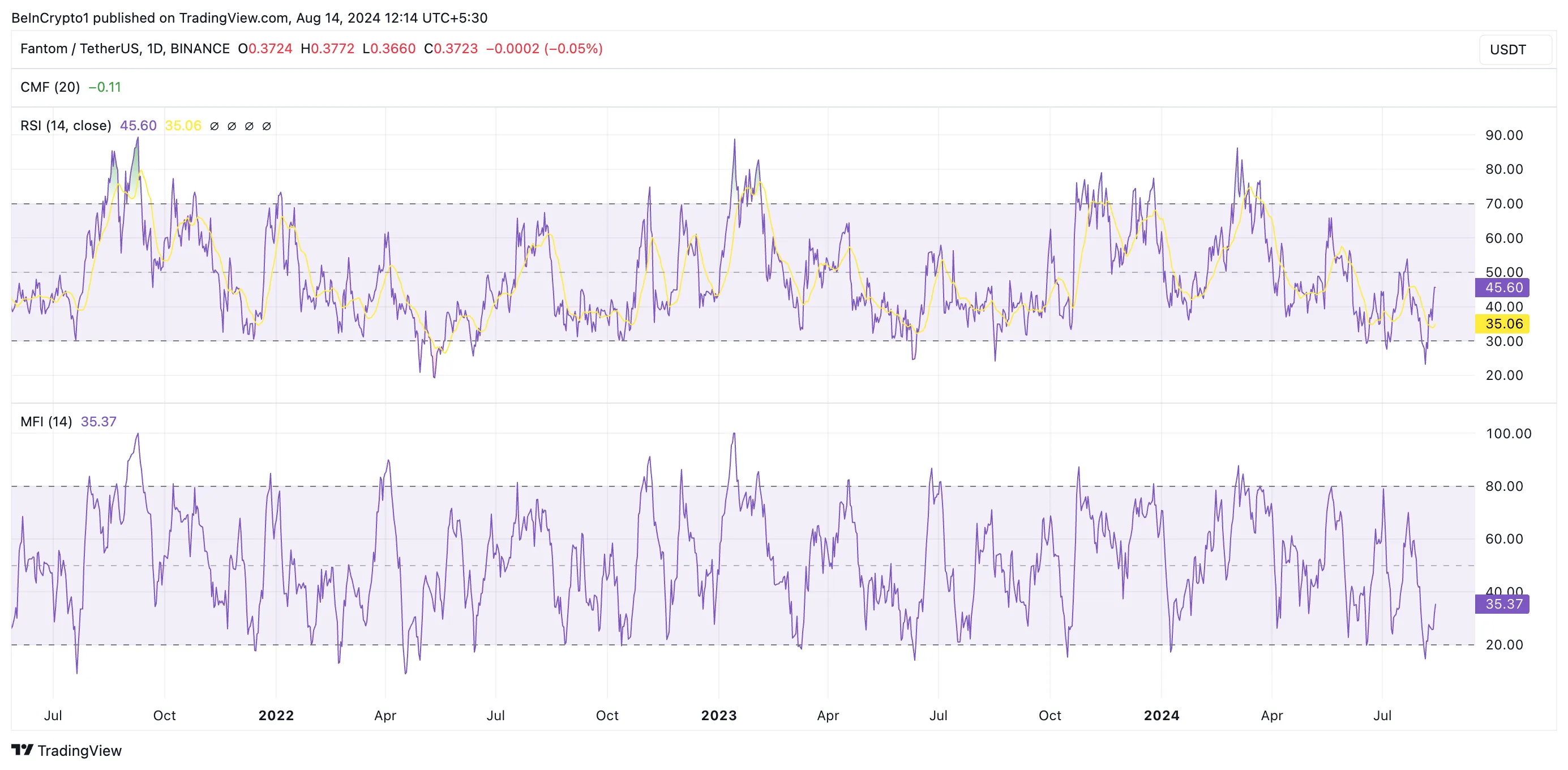Click the purple 45.60 RSI price-axis tag

[x=1502, y=287]
